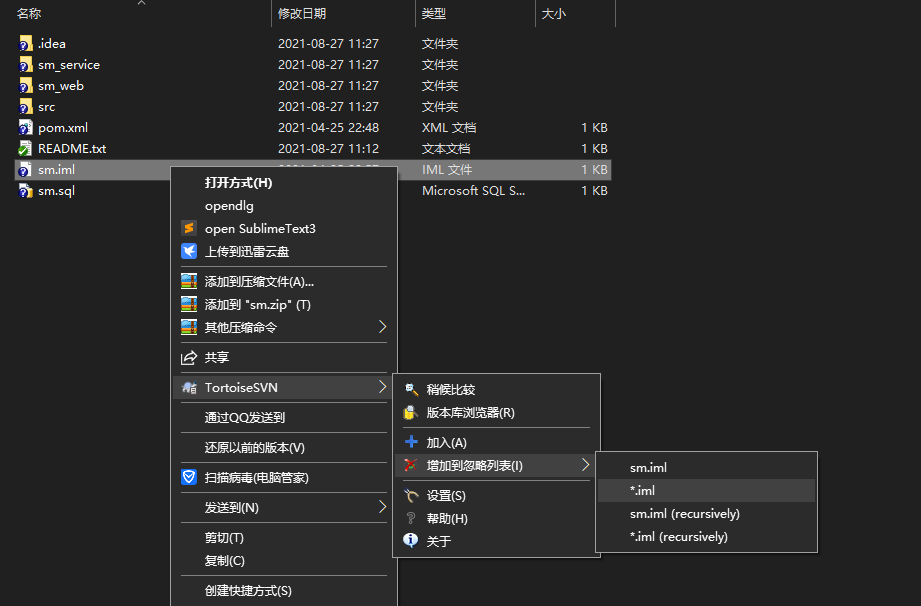Select 通过QQ发送到 menu entry

(245, 418)
